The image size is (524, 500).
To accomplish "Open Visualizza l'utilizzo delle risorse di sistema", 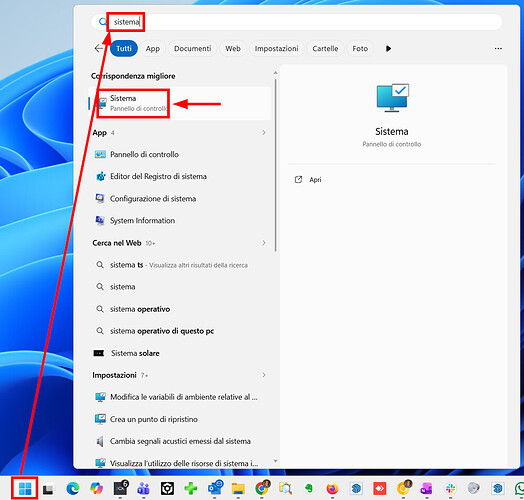I will [179, 463].
